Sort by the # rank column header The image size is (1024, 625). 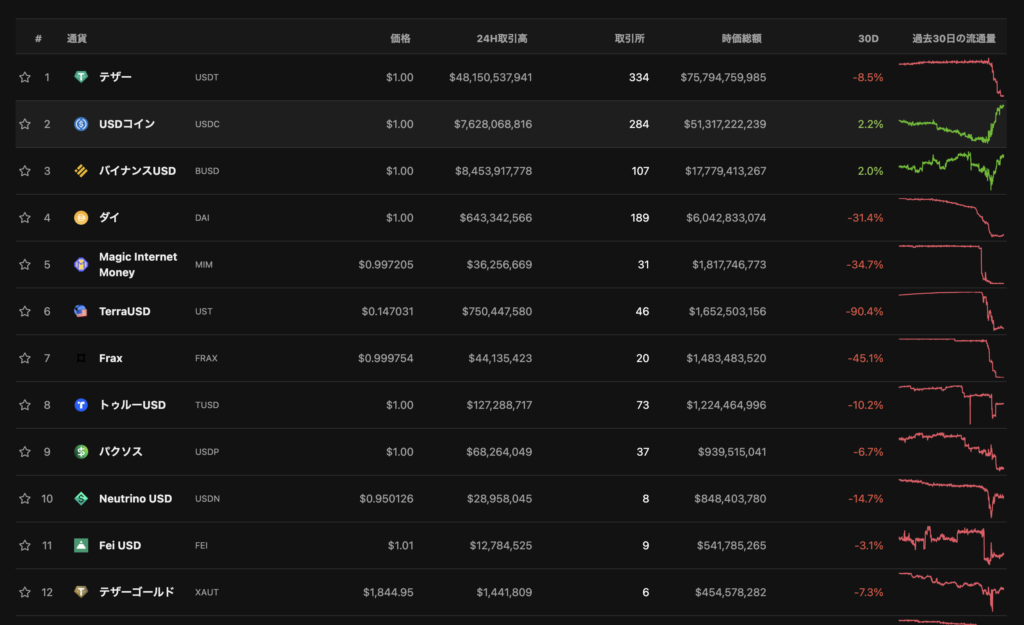39,39
